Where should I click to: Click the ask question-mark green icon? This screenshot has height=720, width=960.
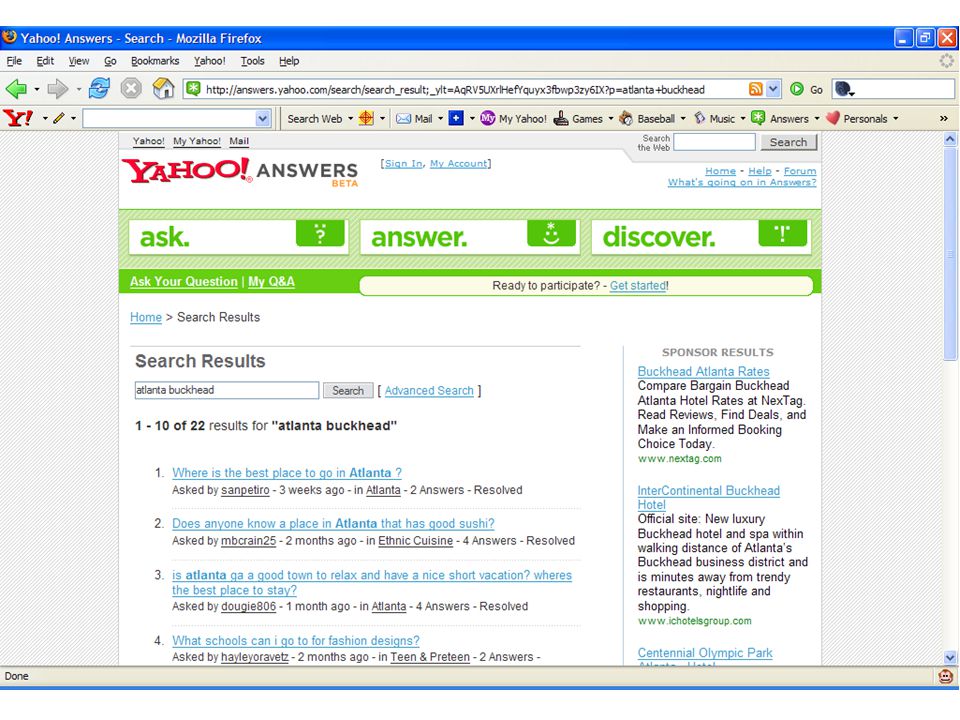[x=320, y=234]
